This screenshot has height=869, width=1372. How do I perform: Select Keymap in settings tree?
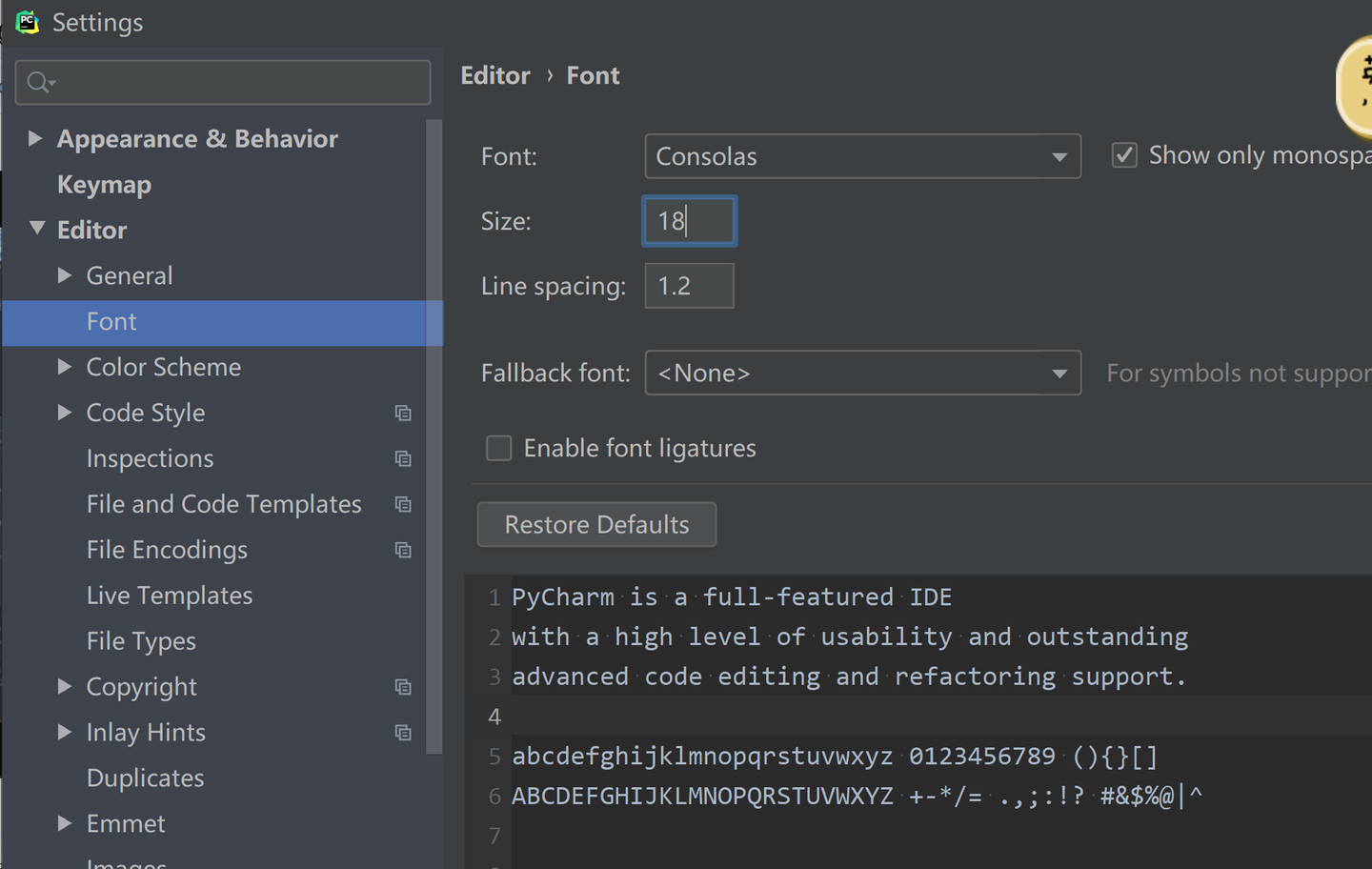[104, 185]
